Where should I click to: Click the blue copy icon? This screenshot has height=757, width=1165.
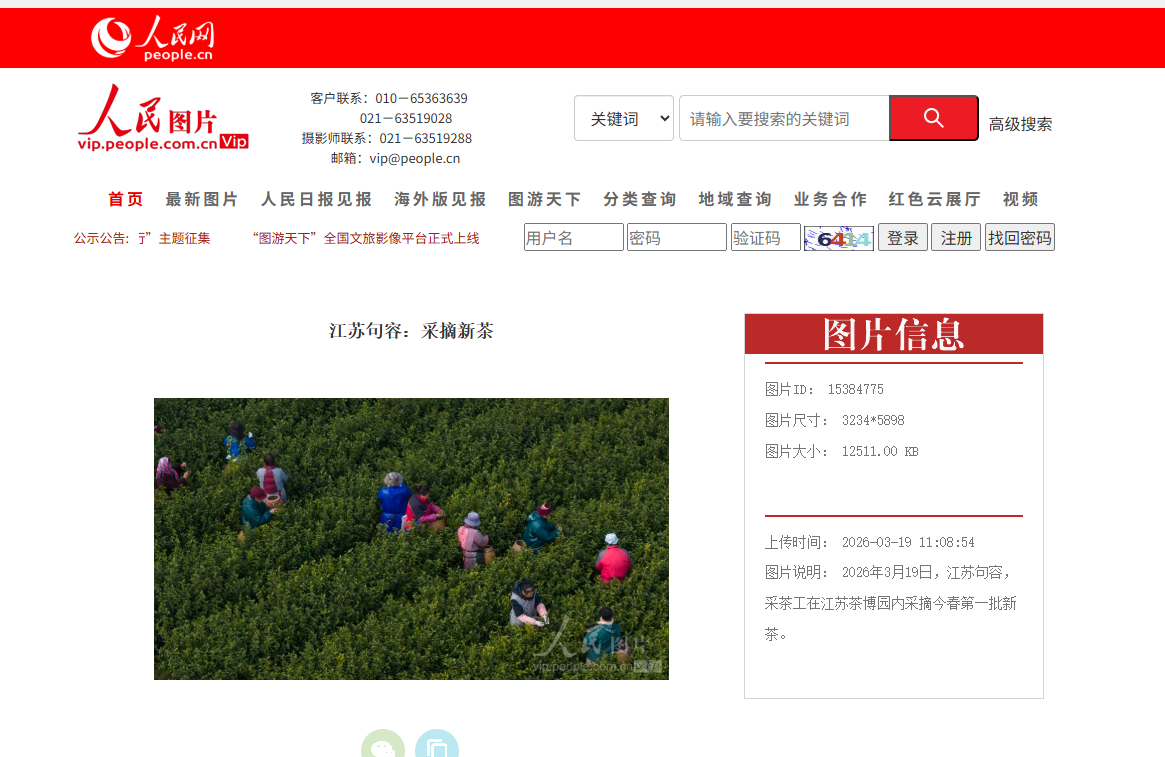click(437, 747)
